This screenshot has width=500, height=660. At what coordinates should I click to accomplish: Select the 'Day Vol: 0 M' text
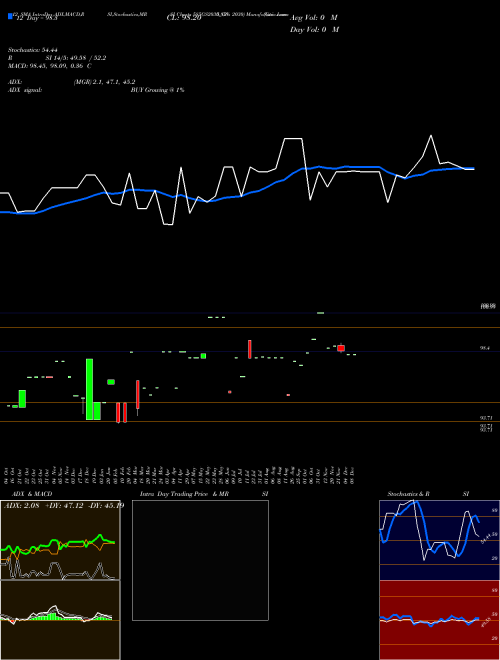click(x=314, y=30)
